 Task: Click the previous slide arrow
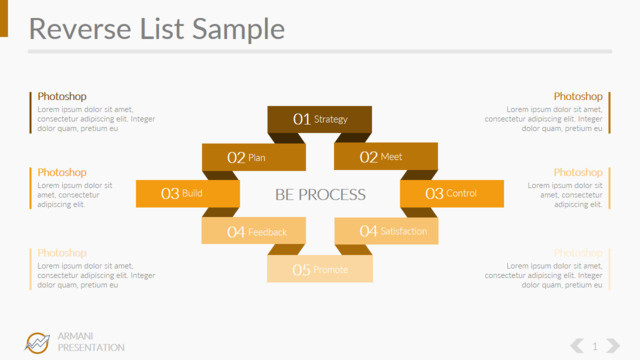577,346
